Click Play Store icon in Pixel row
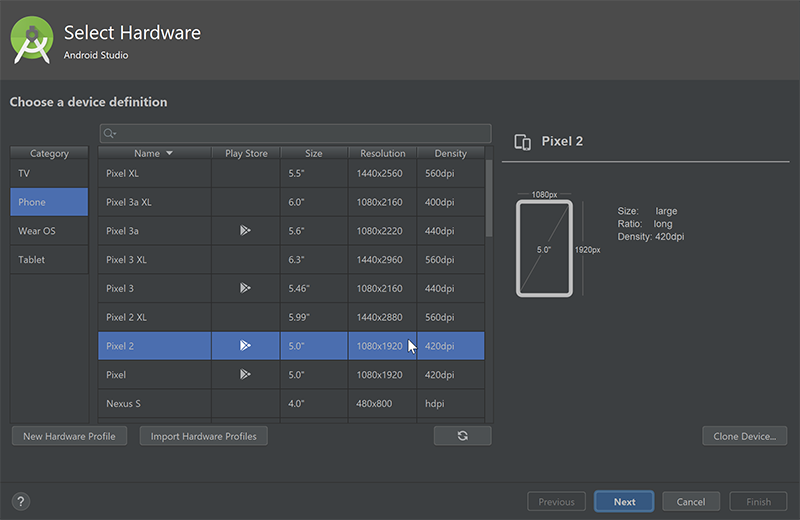The height and width of the screenshot is (520, 800). tap(245, 375)
